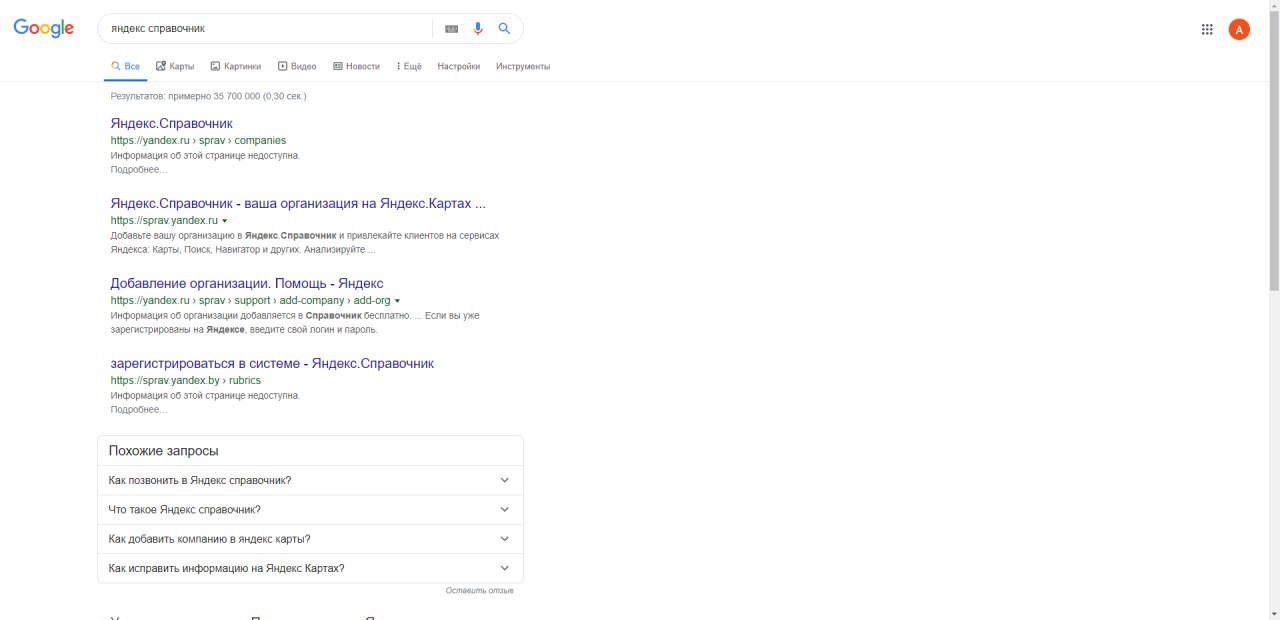The image size is (1280, 620).
Task: Expand 'Что такое Яндекс справочник?' question
Action: coord(310,510)
